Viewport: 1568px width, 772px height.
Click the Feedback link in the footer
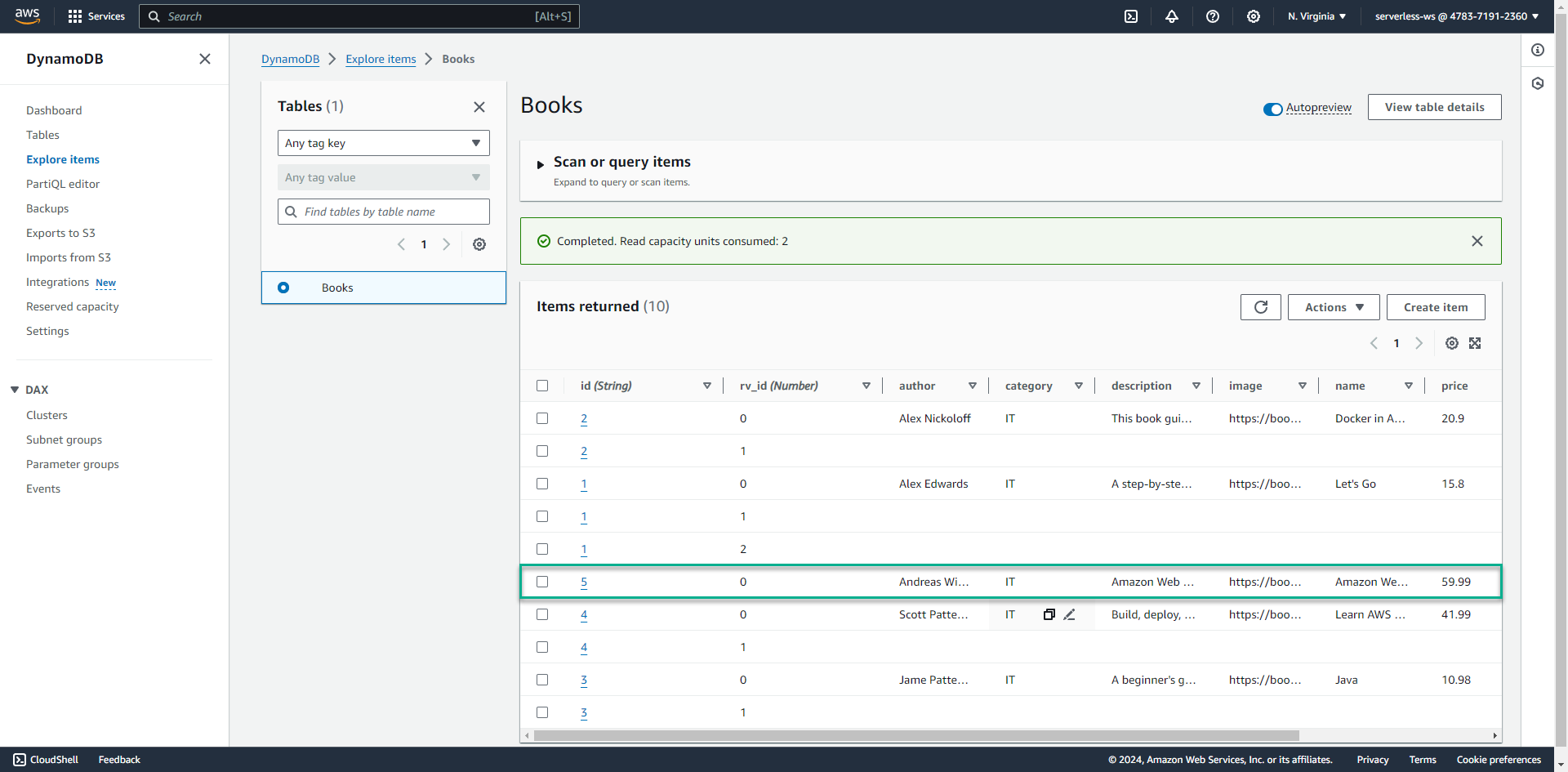click(x=119, y=760)
